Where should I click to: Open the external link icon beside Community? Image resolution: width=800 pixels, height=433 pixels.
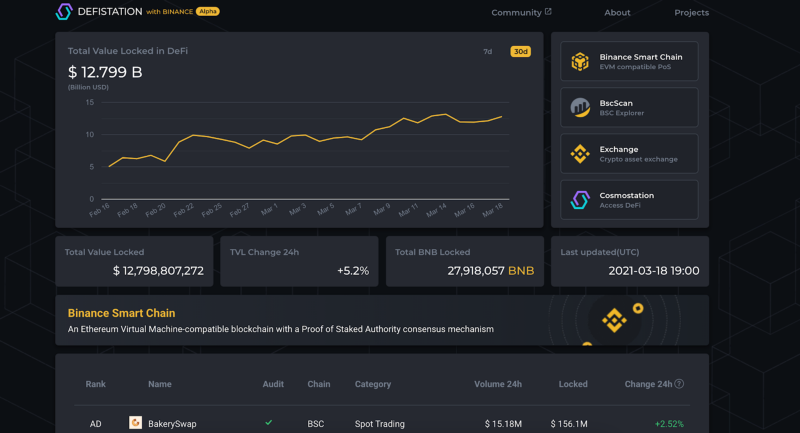coord(548,11)
